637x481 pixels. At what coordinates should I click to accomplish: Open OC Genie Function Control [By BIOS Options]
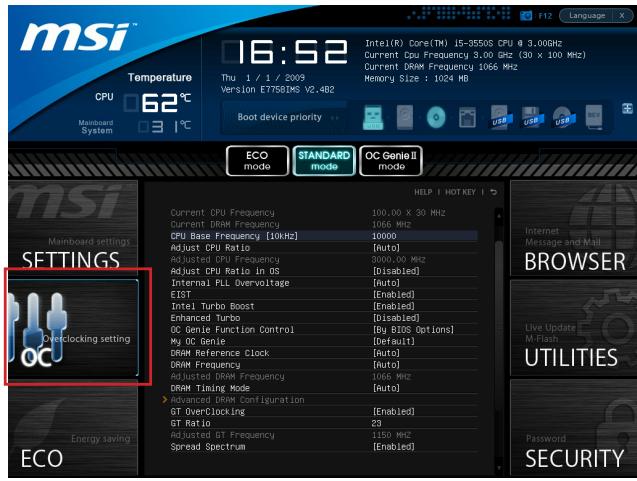413,330
